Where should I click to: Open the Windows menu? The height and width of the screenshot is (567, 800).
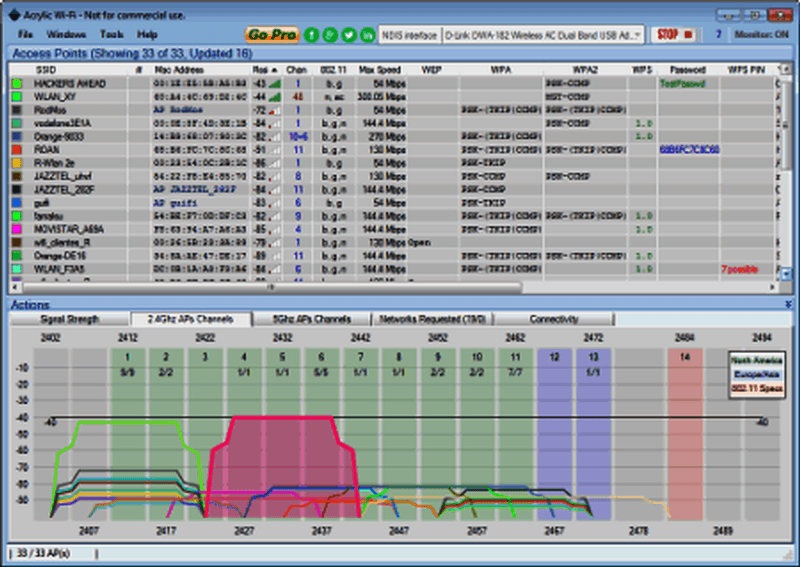(x=66, y=35)
